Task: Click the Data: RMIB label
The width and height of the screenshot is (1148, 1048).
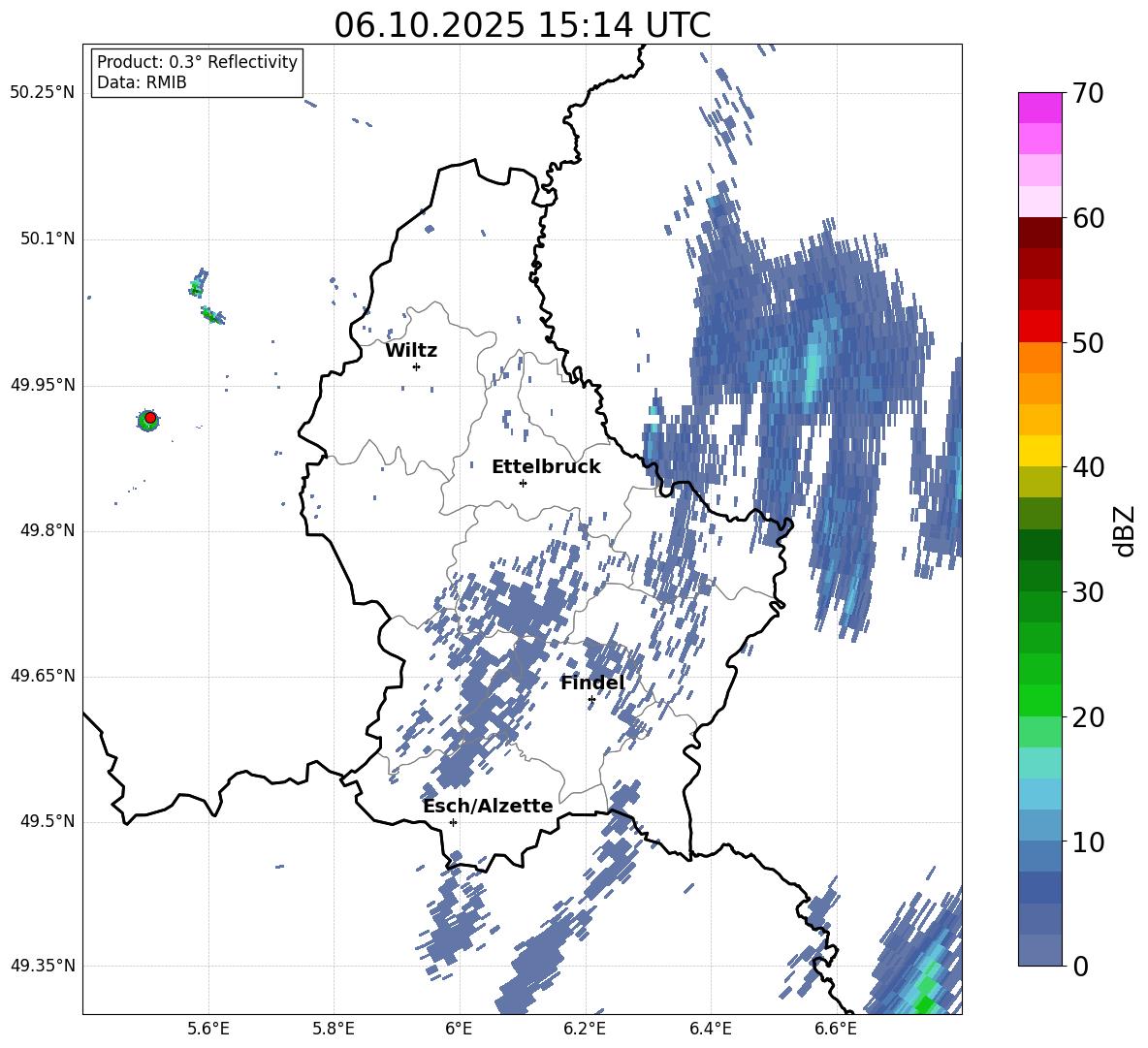Action: tap(142, 82)
